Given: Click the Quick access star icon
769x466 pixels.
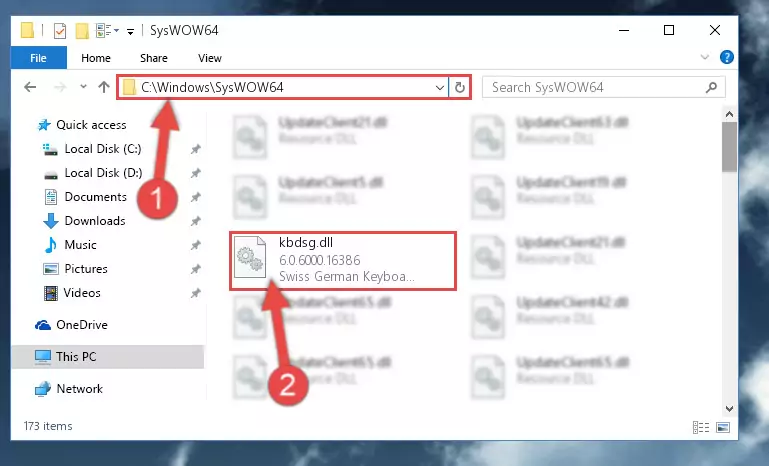Looking at the screenshot, I should (44, 125).
